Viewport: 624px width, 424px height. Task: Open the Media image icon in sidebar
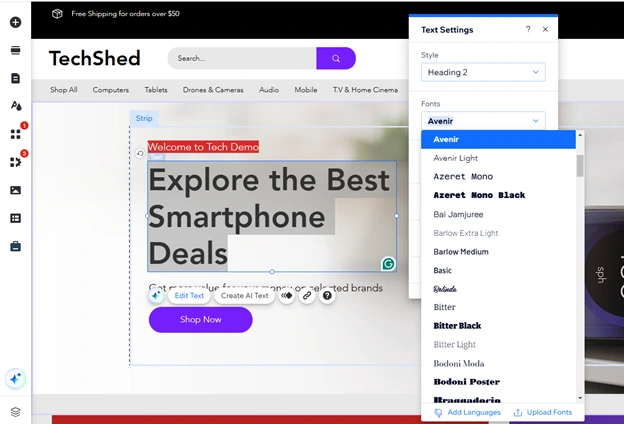pos(15,190)
